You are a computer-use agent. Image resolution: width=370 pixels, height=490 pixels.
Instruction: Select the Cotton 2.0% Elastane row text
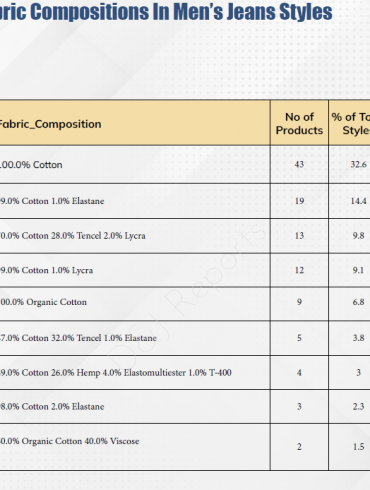click(x=52, y=407)
